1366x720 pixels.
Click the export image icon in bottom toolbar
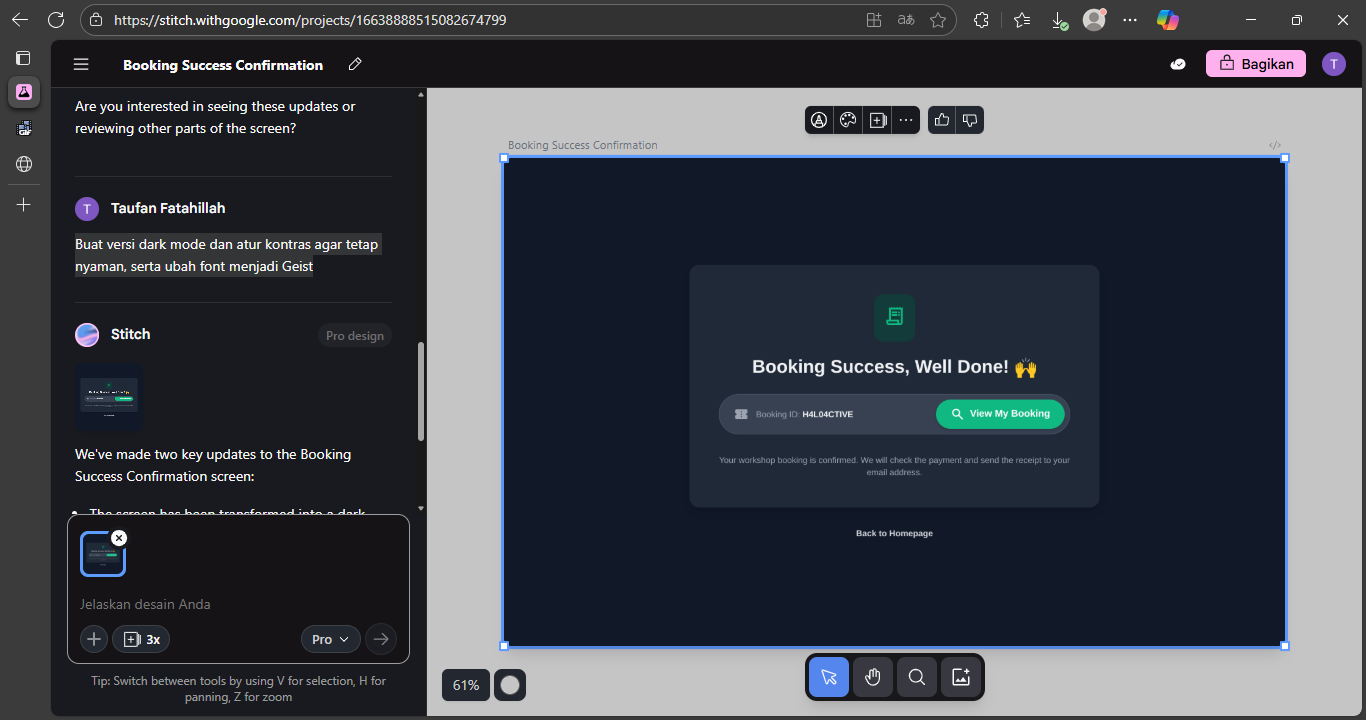point(960,677)
